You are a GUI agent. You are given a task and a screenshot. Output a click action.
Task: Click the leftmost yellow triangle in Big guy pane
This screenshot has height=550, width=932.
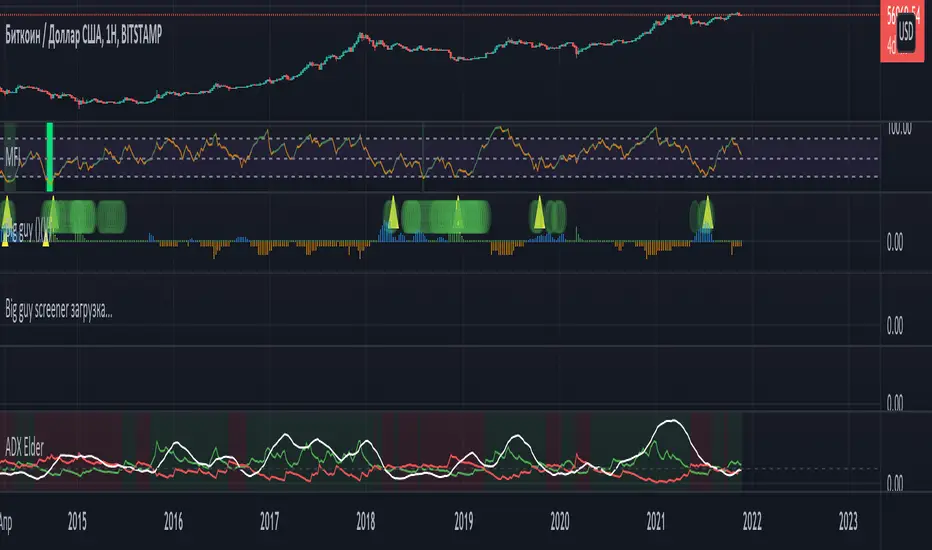pyautogui.click(x=4, y=212)
